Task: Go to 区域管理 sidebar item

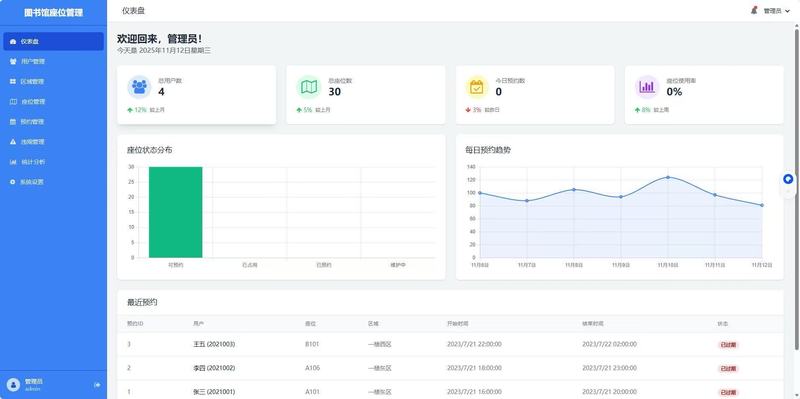Action: coord(53,82)
